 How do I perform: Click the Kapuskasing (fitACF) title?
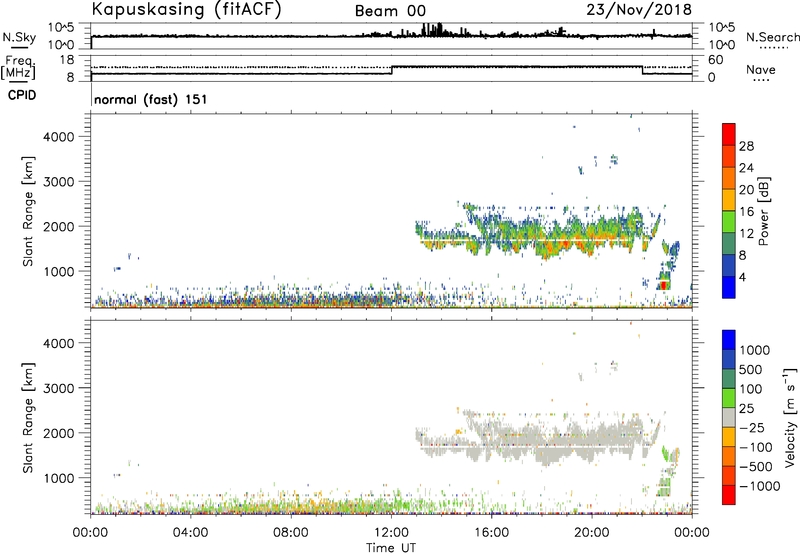tap(186, 10)
